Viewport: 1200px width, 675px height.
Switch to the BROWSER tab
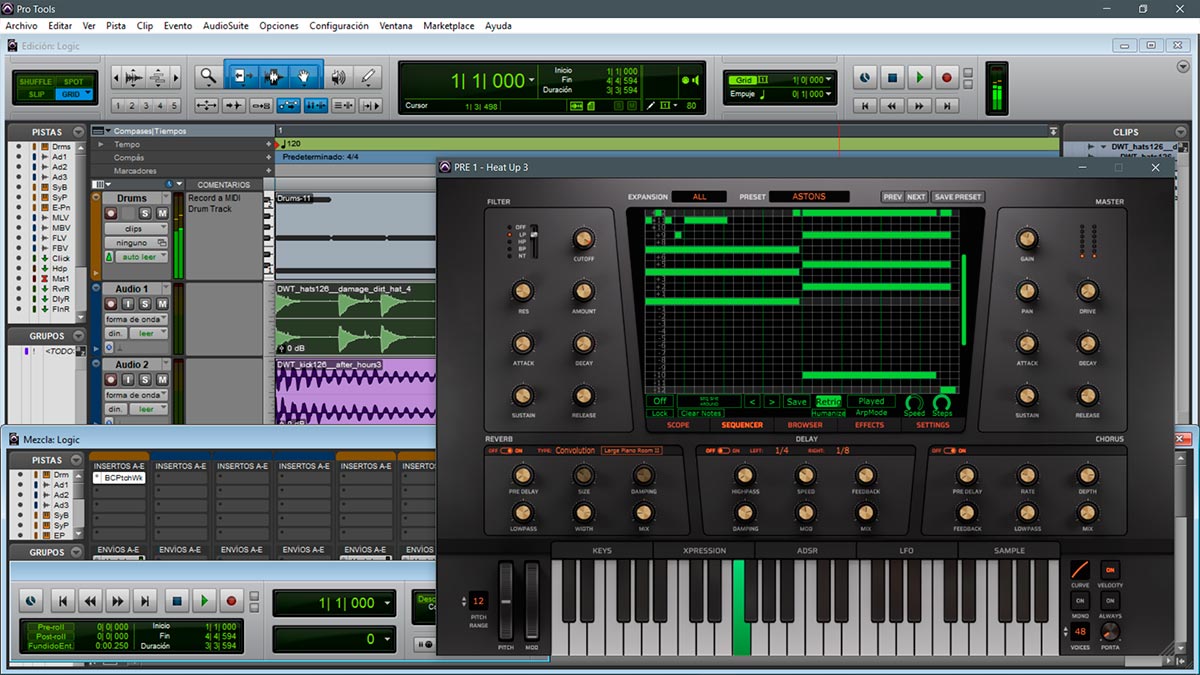coord(805,425)
